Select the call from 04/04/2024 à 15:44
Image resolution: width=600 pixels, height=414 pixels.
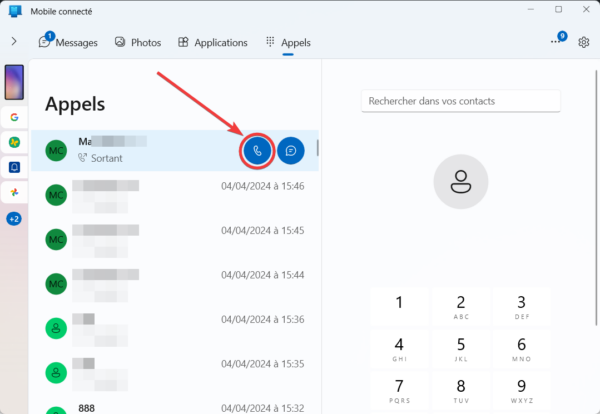(x=175, y=284)
